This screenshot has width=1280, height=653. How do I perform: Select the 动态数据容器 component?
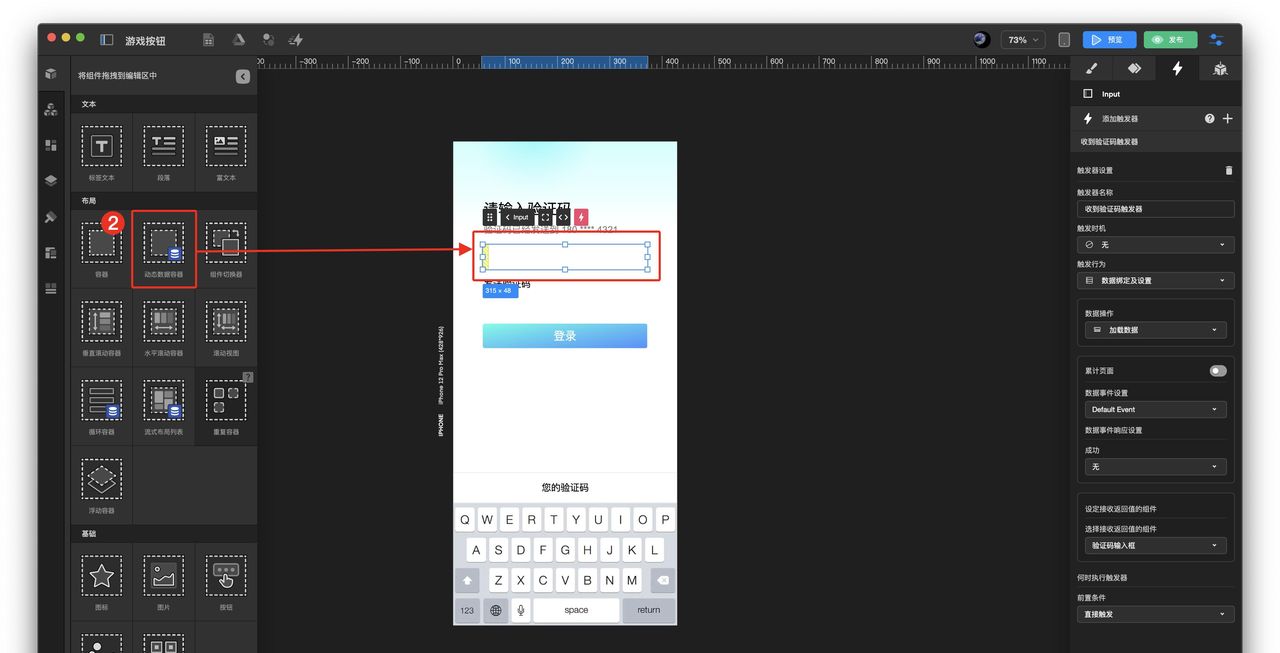(x=163, y=249)
